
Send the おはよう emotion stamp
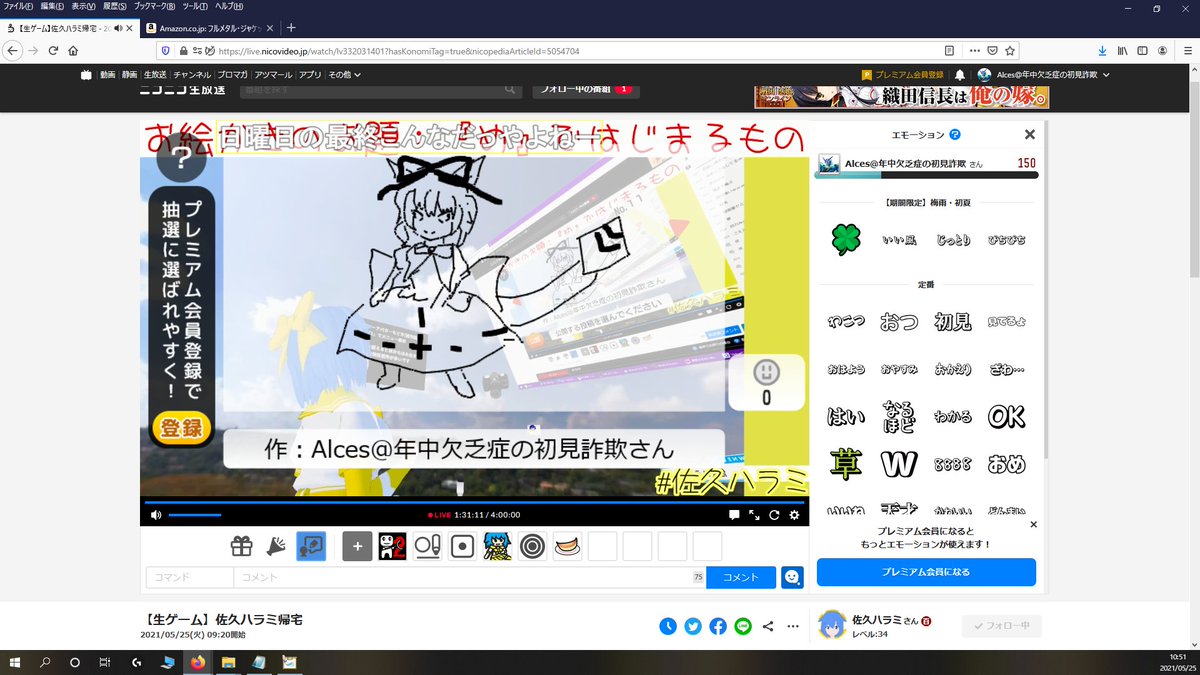pos(846,369)
